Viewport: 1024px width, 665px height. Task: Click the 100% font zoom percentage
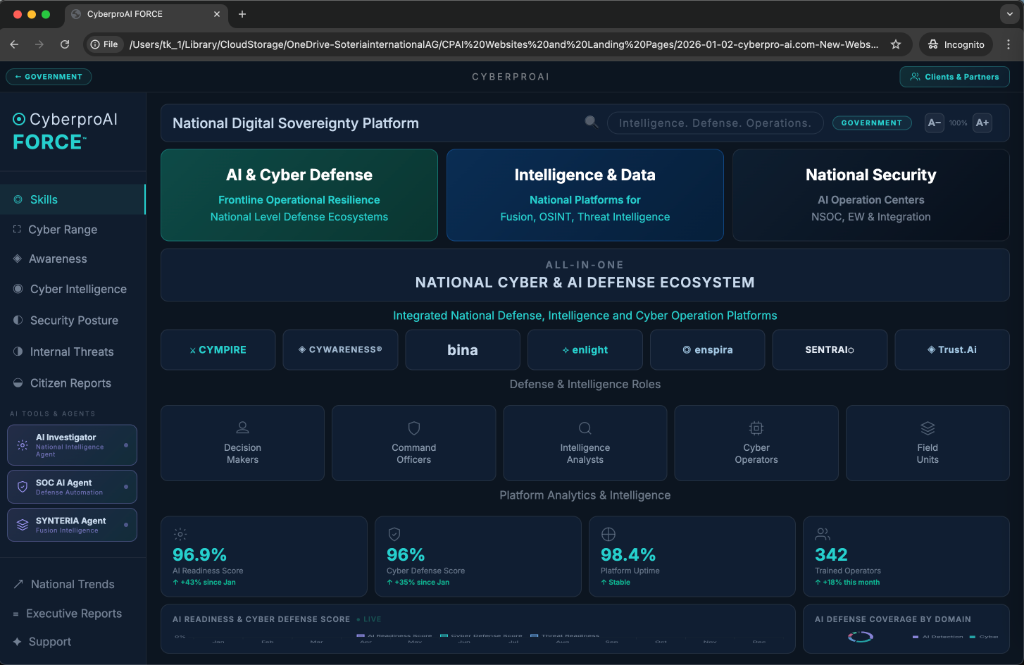click(x=958, y=123)
